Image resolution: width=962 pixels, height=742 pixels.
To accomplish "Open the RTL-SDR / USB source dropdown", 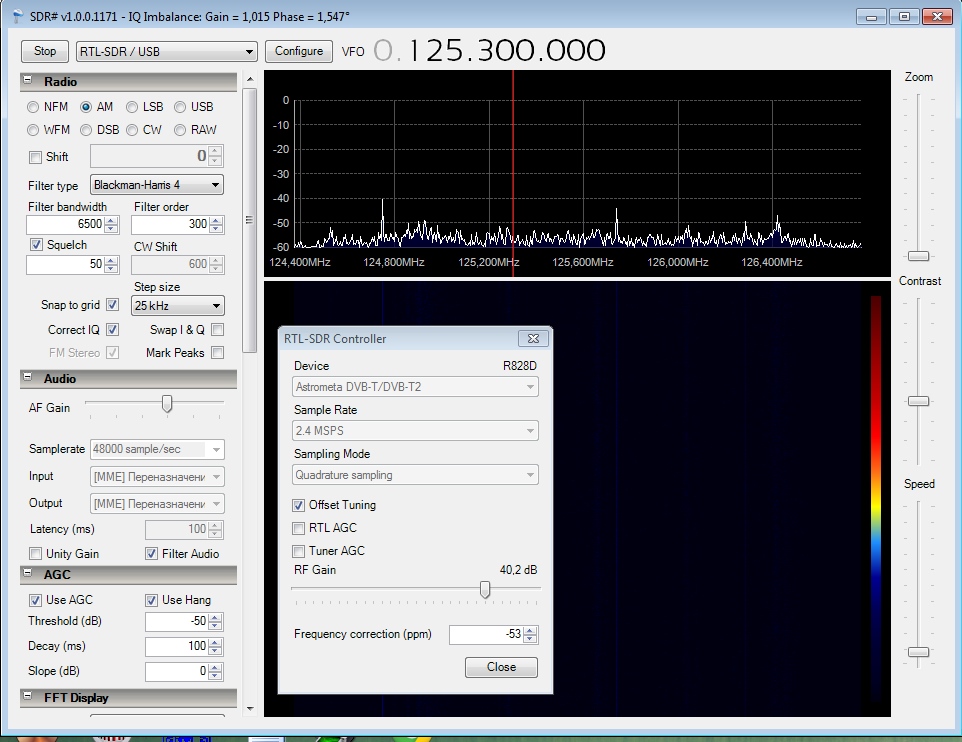I will 166,51.
